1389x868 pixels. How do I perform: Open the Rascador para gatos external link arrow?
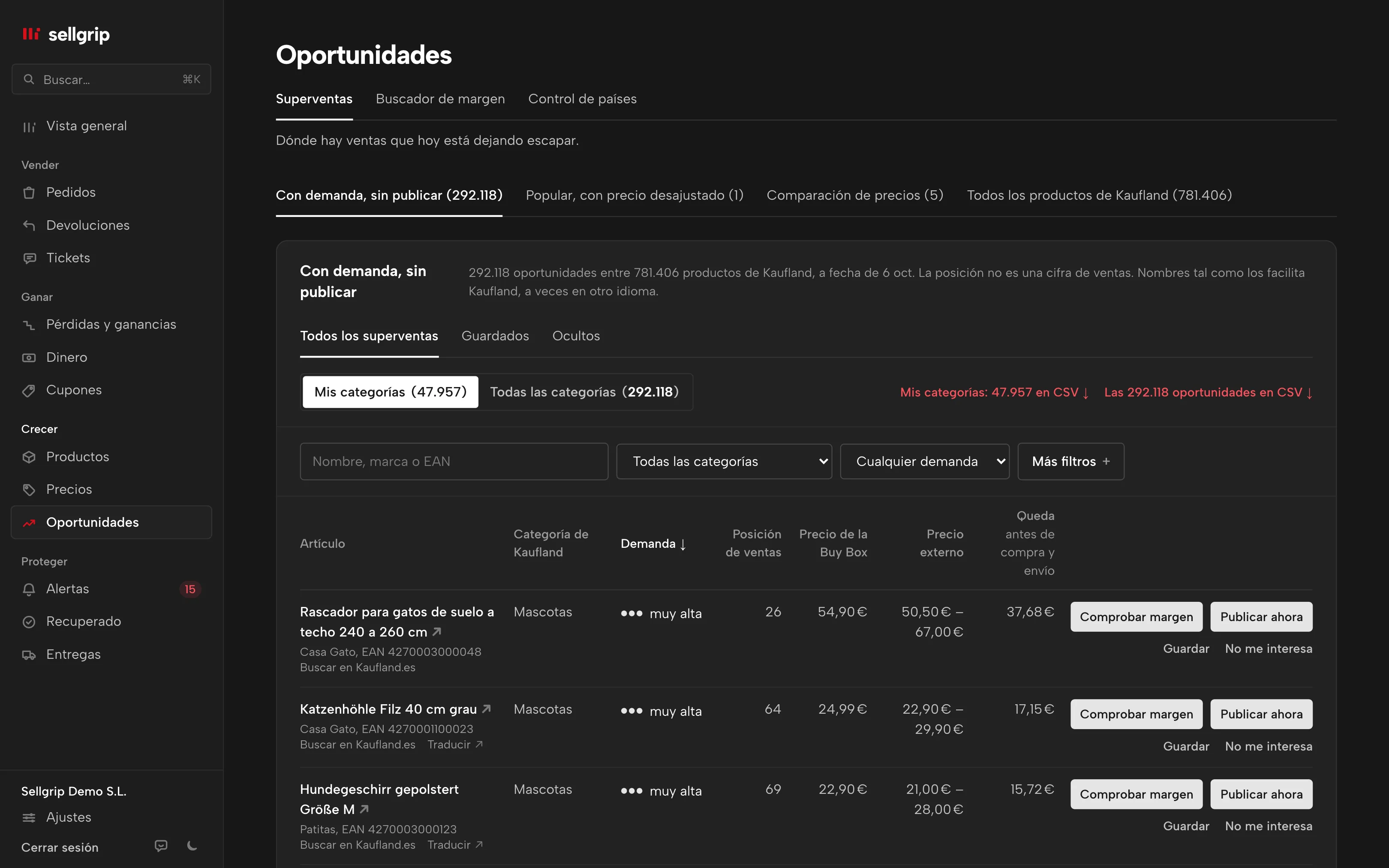437,631
